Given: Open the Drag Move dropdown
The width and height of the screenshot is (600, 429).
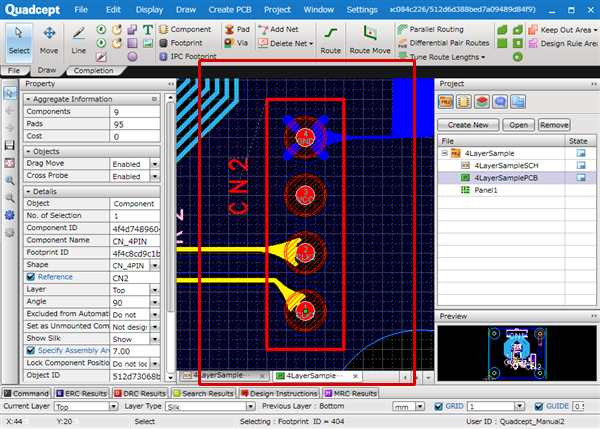Looking at the screenshot, I should tap(155, 164).
